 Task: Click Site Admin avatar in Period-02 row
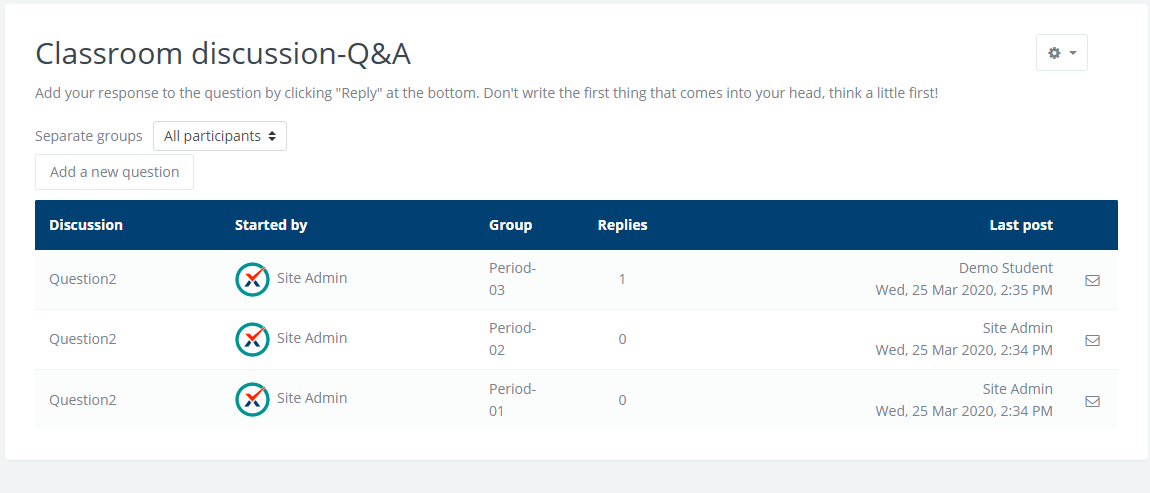pos(252,339)
